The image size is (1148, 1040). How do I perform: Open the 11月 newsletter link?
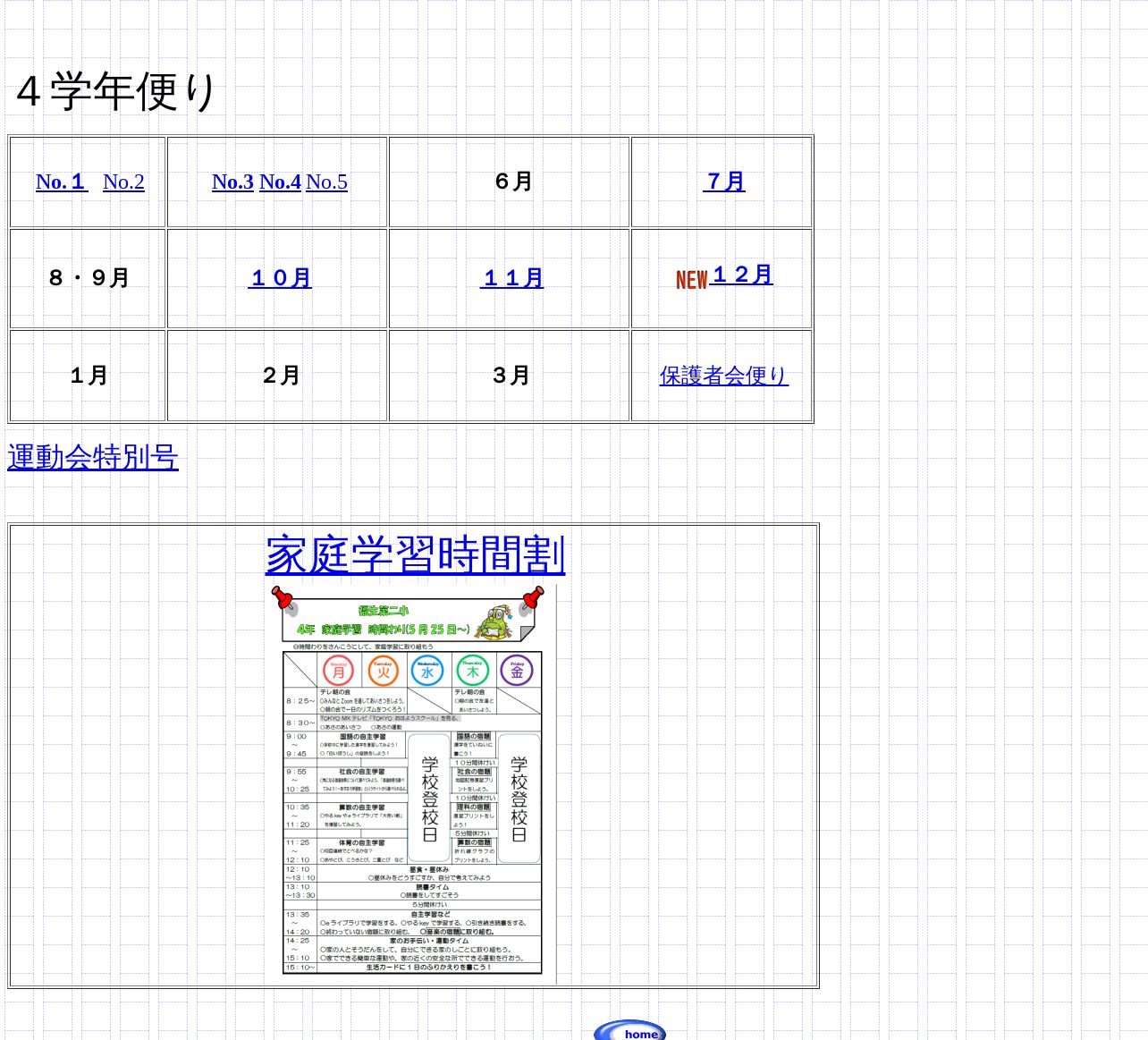click(x=511, y=278)
